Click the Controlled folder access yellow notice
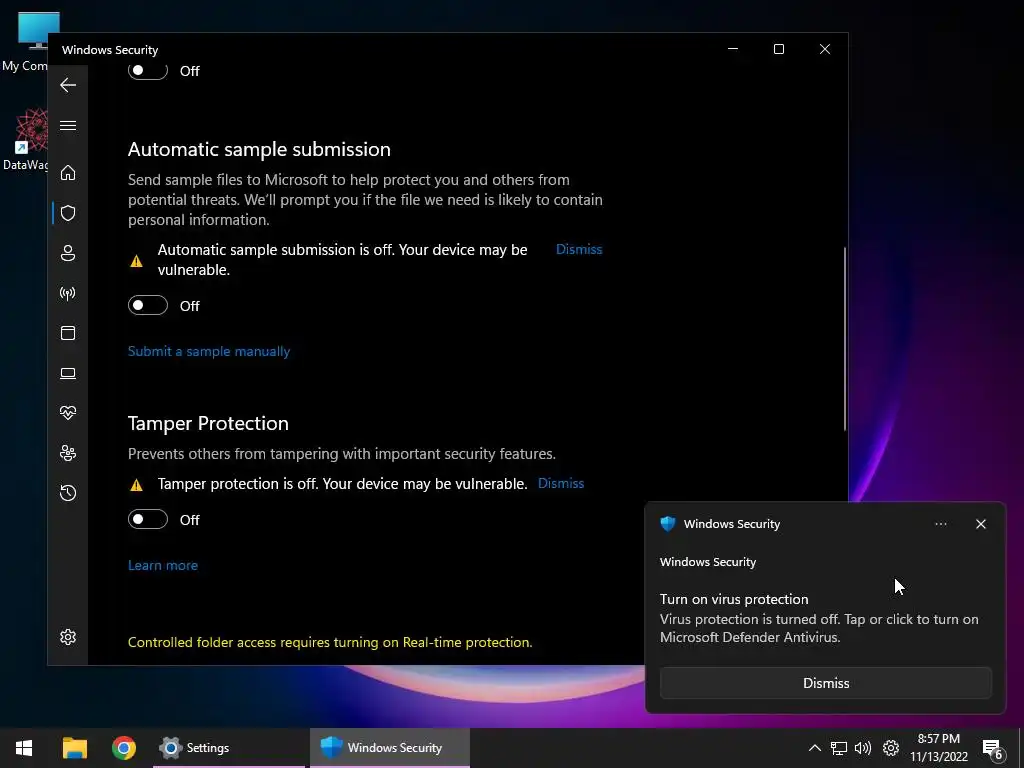This screenshot has height=768, width=1024. coord(330,643)
